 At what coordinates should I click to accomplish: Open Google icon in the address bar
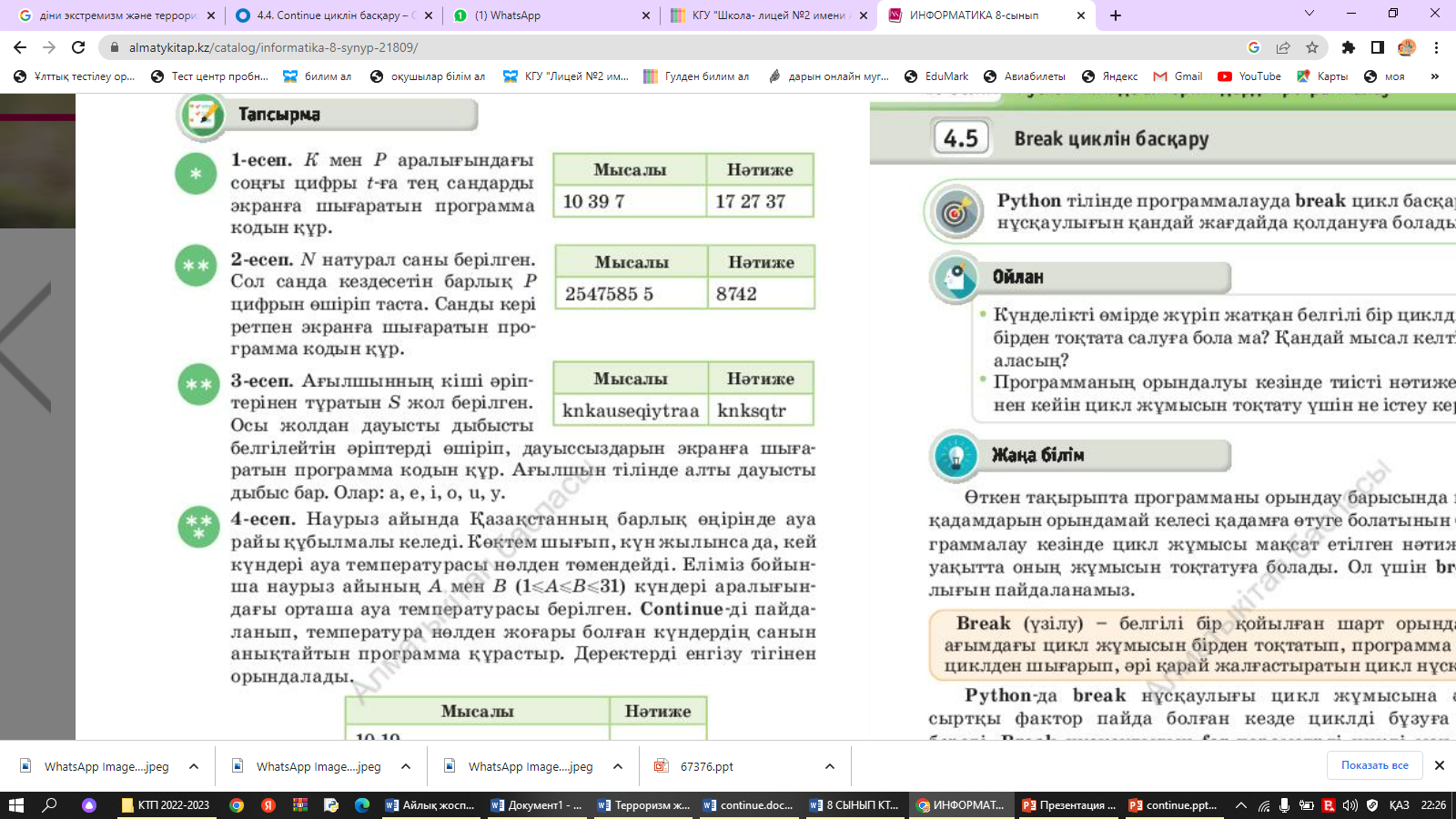coord(1254,47)
